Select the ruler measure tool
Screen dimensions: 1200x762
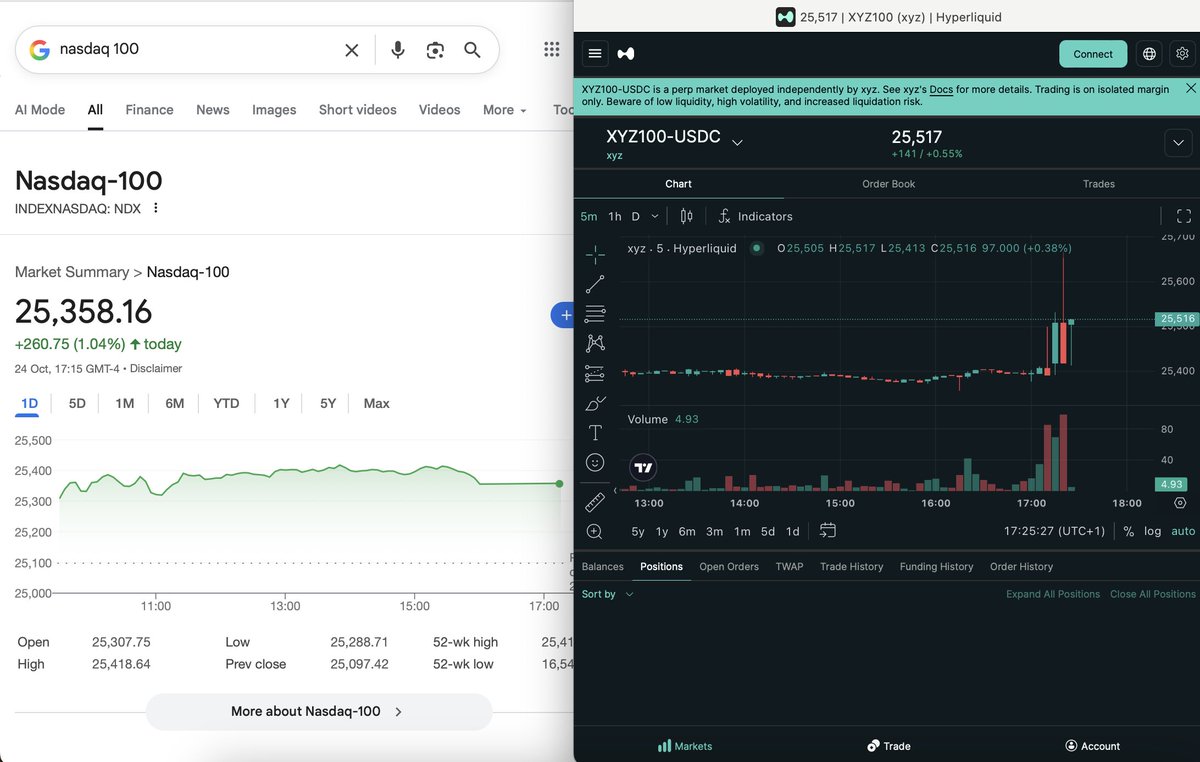[595, 502]
